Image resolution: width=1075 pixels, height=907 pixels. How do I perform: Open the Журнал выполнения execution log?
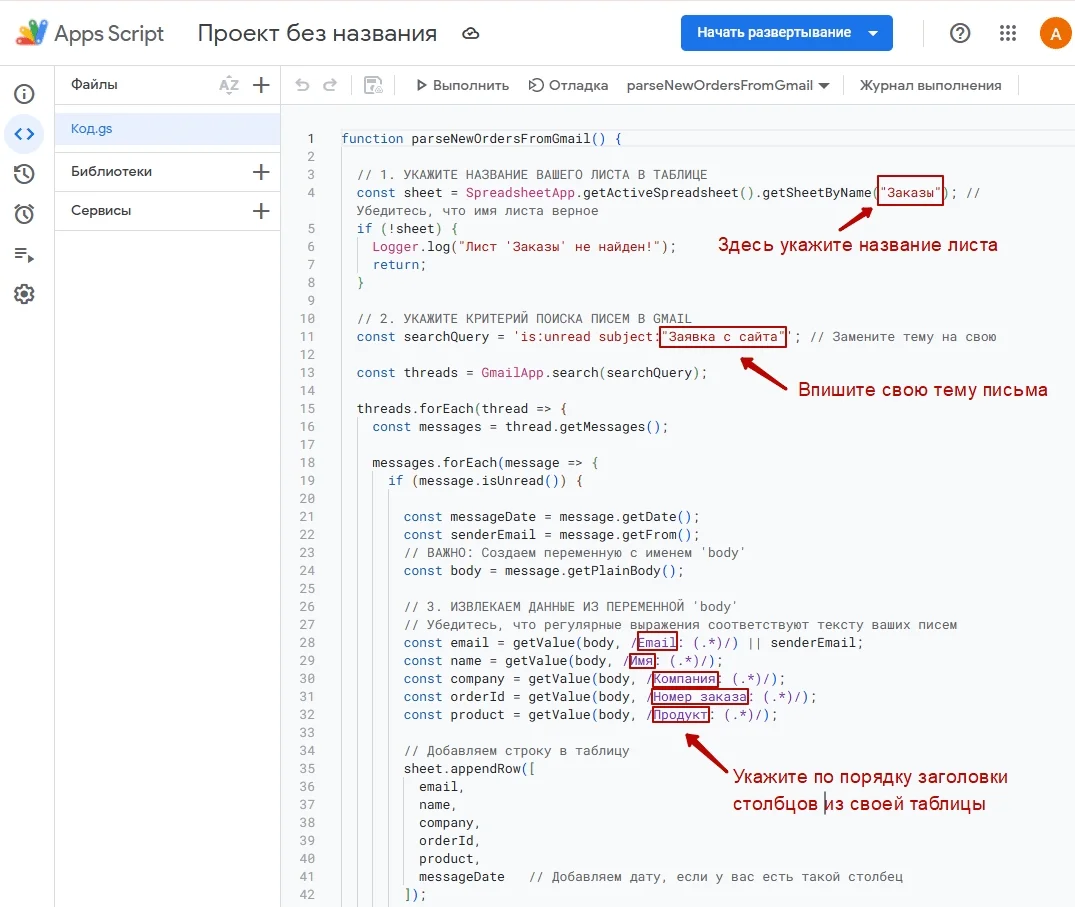pos(930,85)
